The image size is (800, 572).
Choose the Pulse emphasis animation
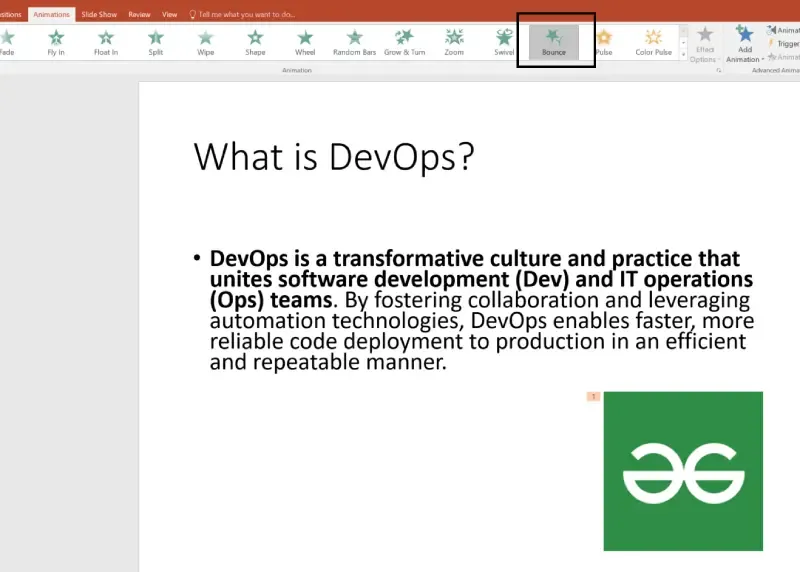[x=604, y=42]
